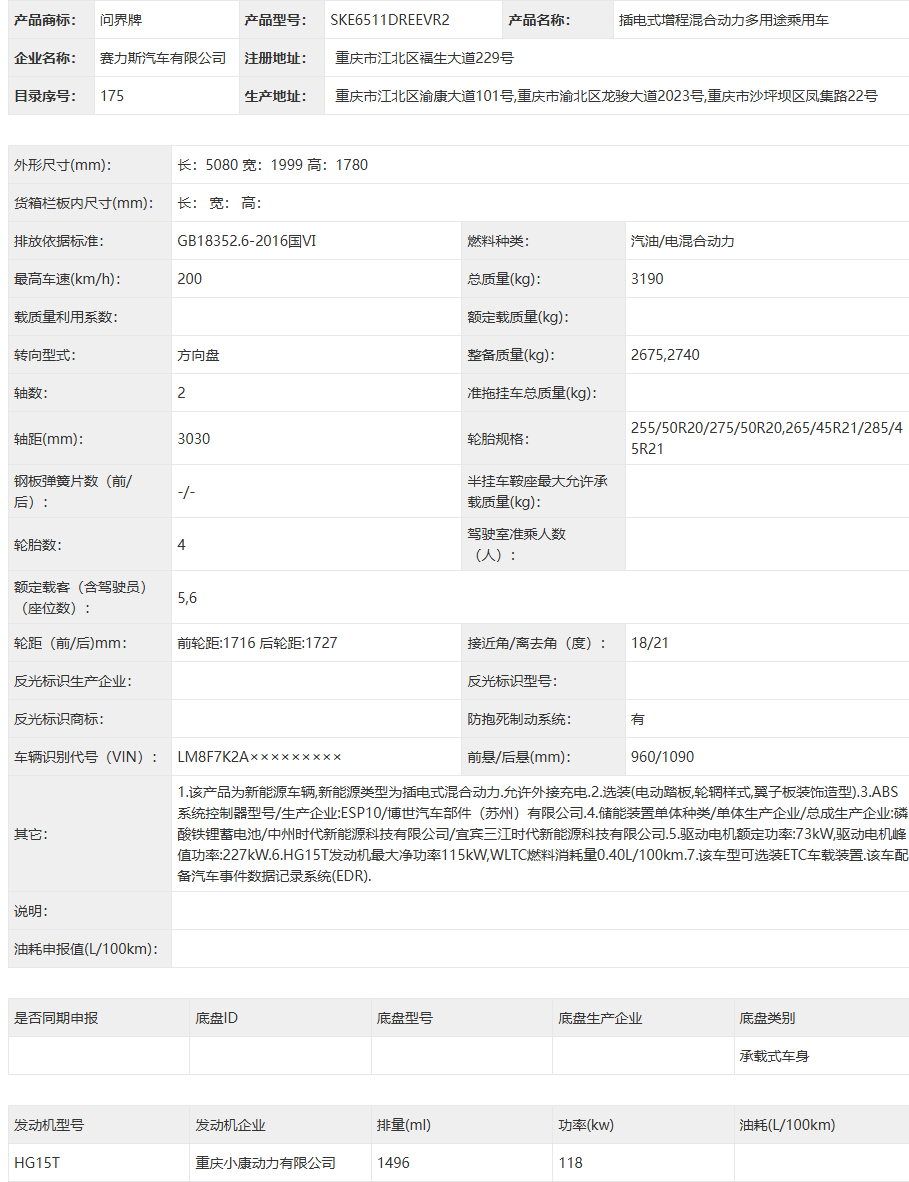The image size is (909, 1182).
Task: Click emission standard GB18352.6-2016国VI
Action: (246, 241)
